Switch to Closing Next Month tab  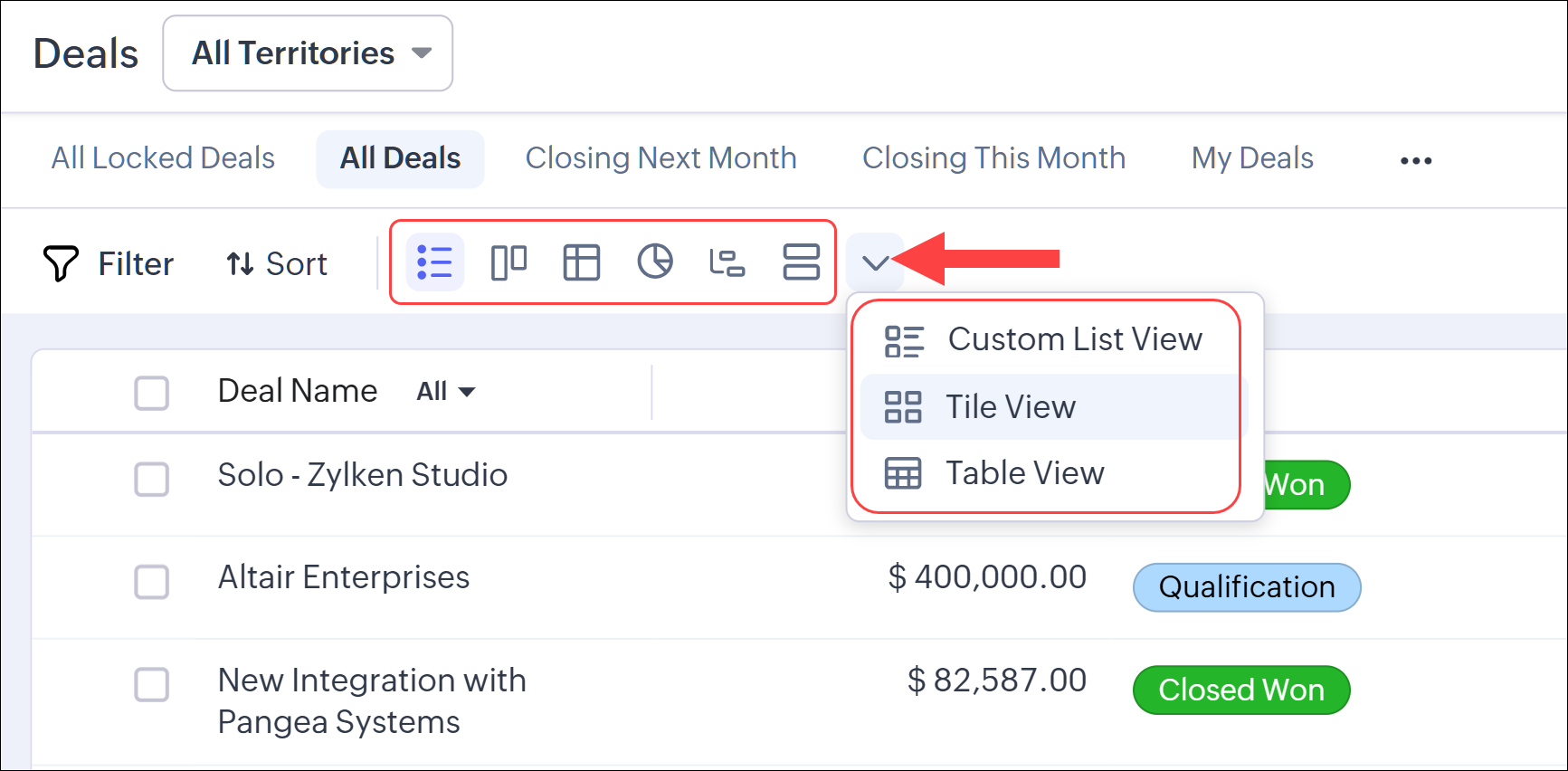(660, 158)
